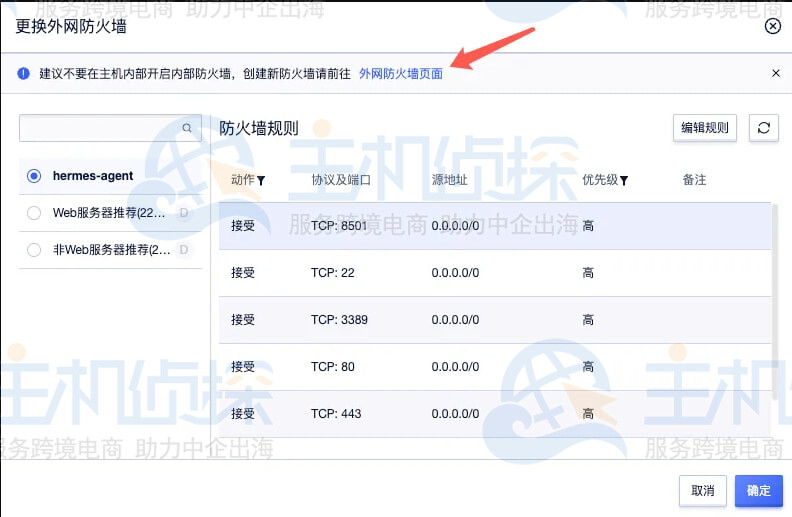The height and width of the screenshot is (517, 792).
Task: Close the 更换外网防火墙 dialog
Action: point(772,26)
